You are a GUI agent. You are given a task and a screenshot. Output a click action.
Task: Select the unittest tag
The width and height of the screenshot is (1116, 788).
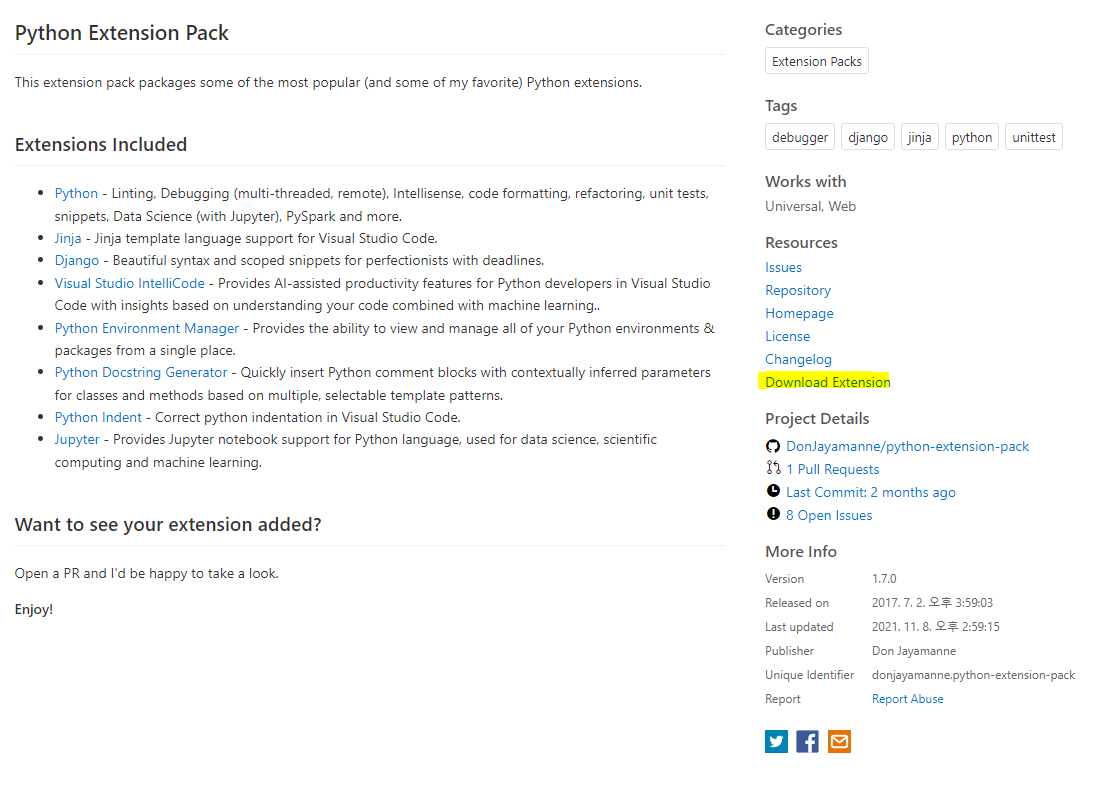1033,137
